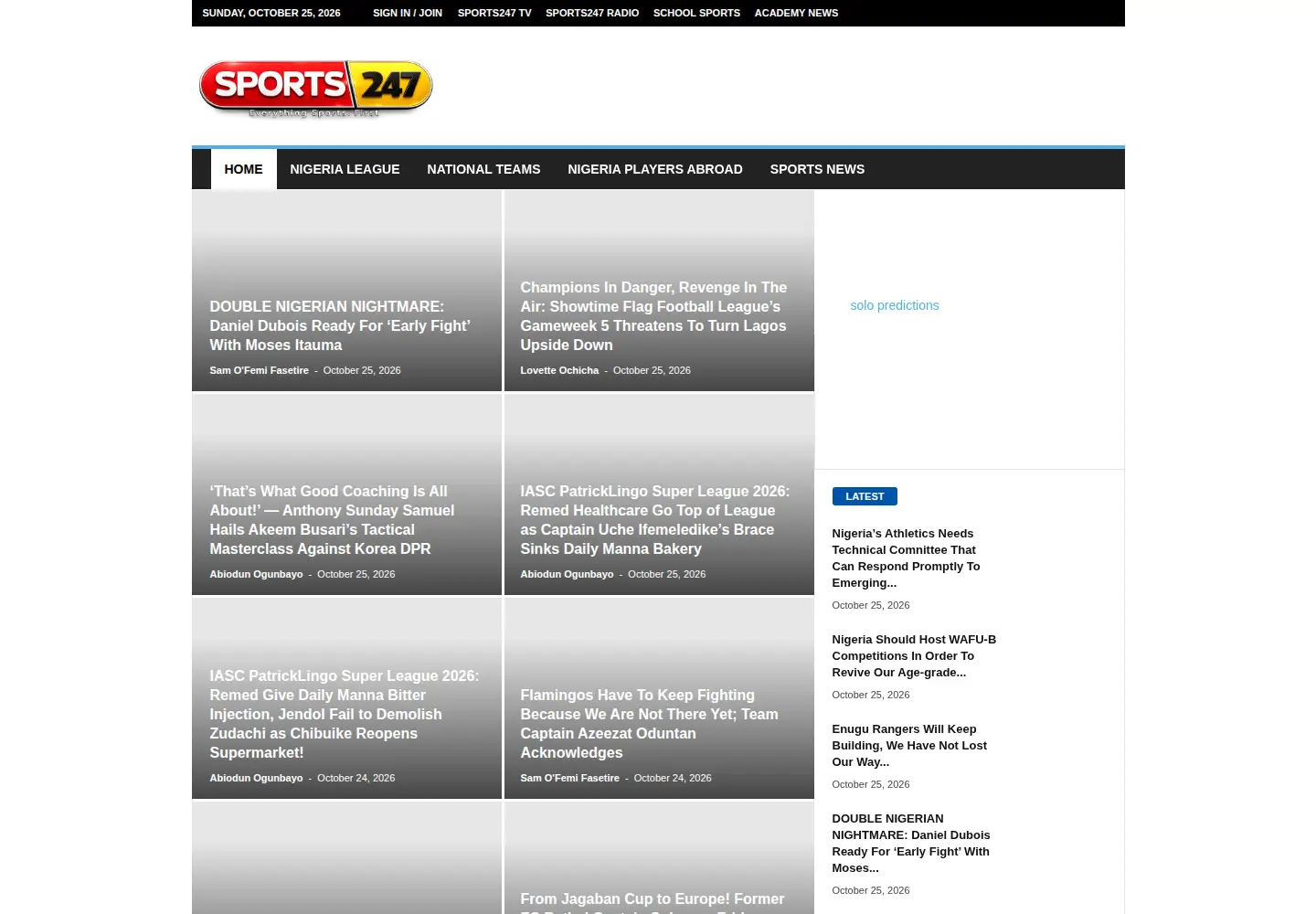Select the Latest sidebar label
The height and width of the screenshot is (914, 1316).
tap(865, 496)
